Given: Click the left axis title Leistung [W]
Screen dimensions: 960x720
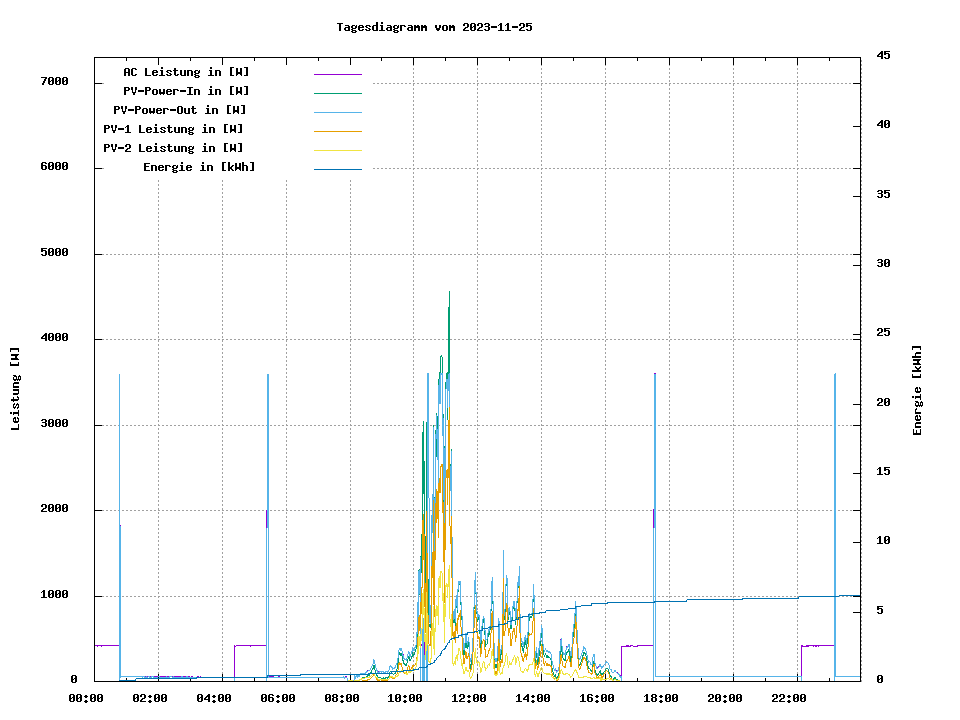Looking at the screenshot, I should tap(16, 389).
